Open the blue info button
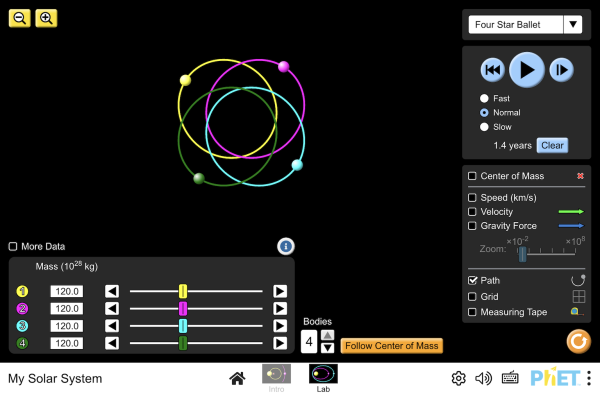This screenshot has height=394, width=600. pyautogui.click(x=286, y=246)
